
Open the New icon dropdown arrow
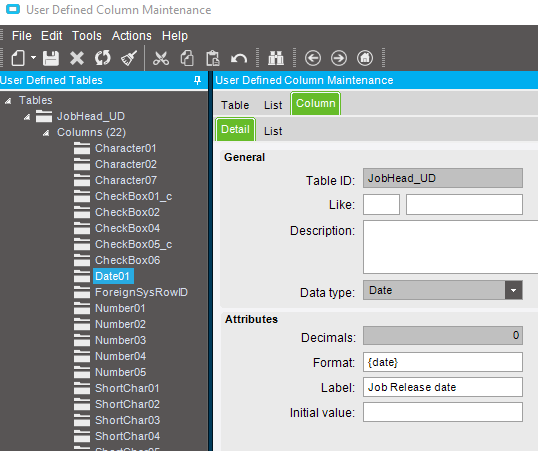pyautogui.click(x=33, y=57)
